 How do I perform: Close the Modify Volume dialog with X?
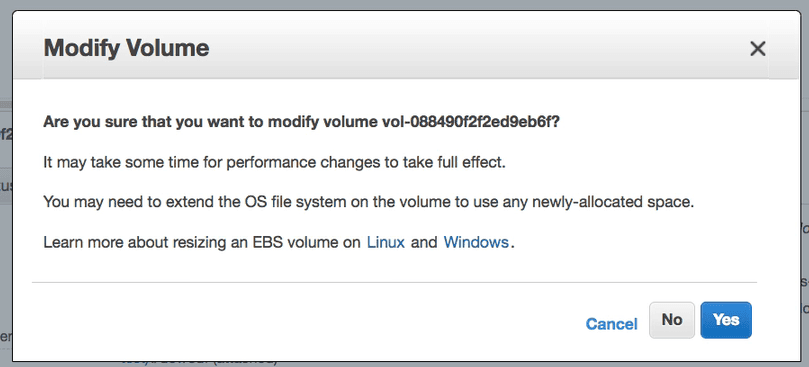[x=757, y=49]
